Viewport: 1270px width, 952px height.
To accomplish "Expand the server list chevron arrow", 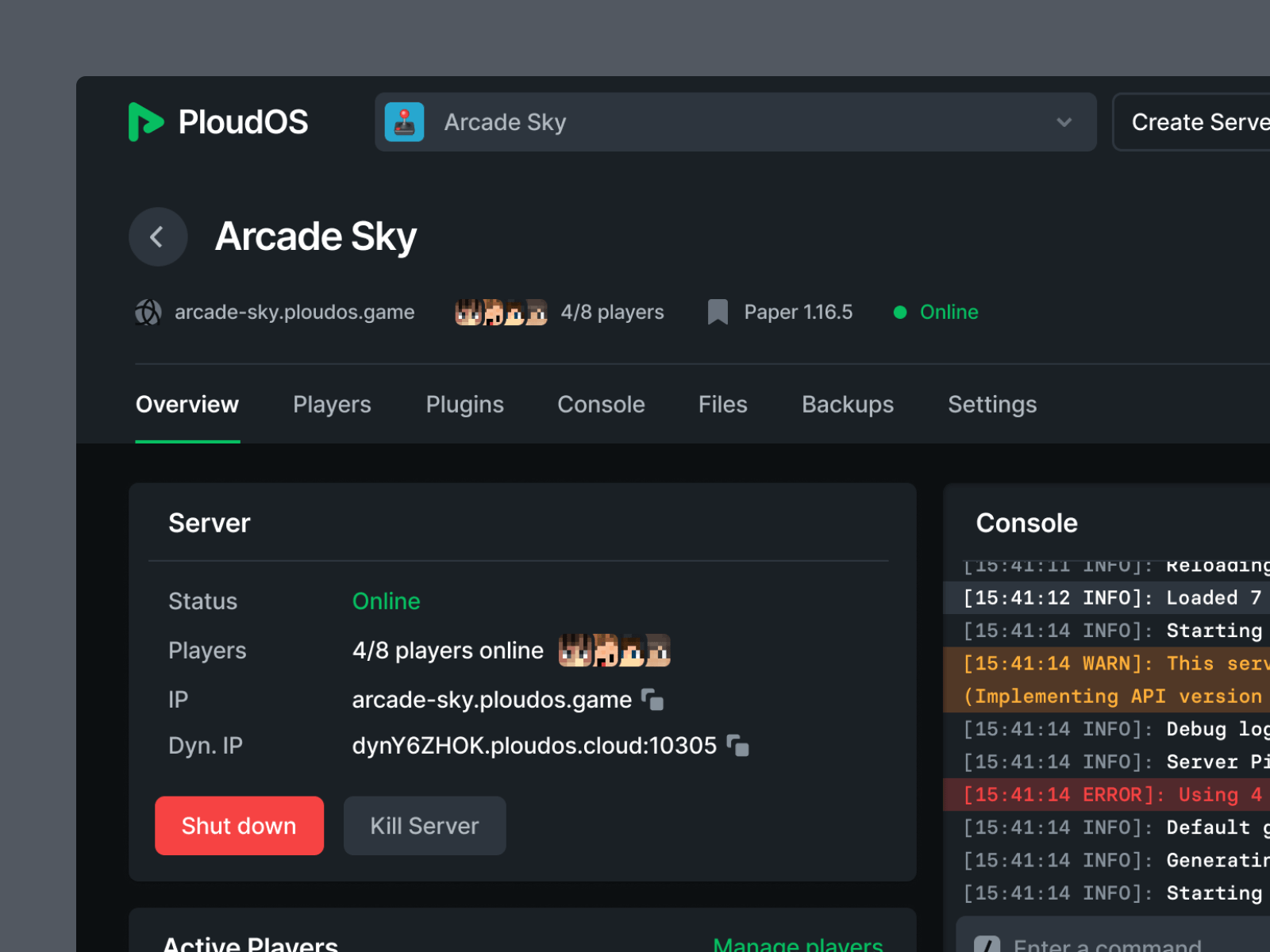I will click(x=1064, y=122).
